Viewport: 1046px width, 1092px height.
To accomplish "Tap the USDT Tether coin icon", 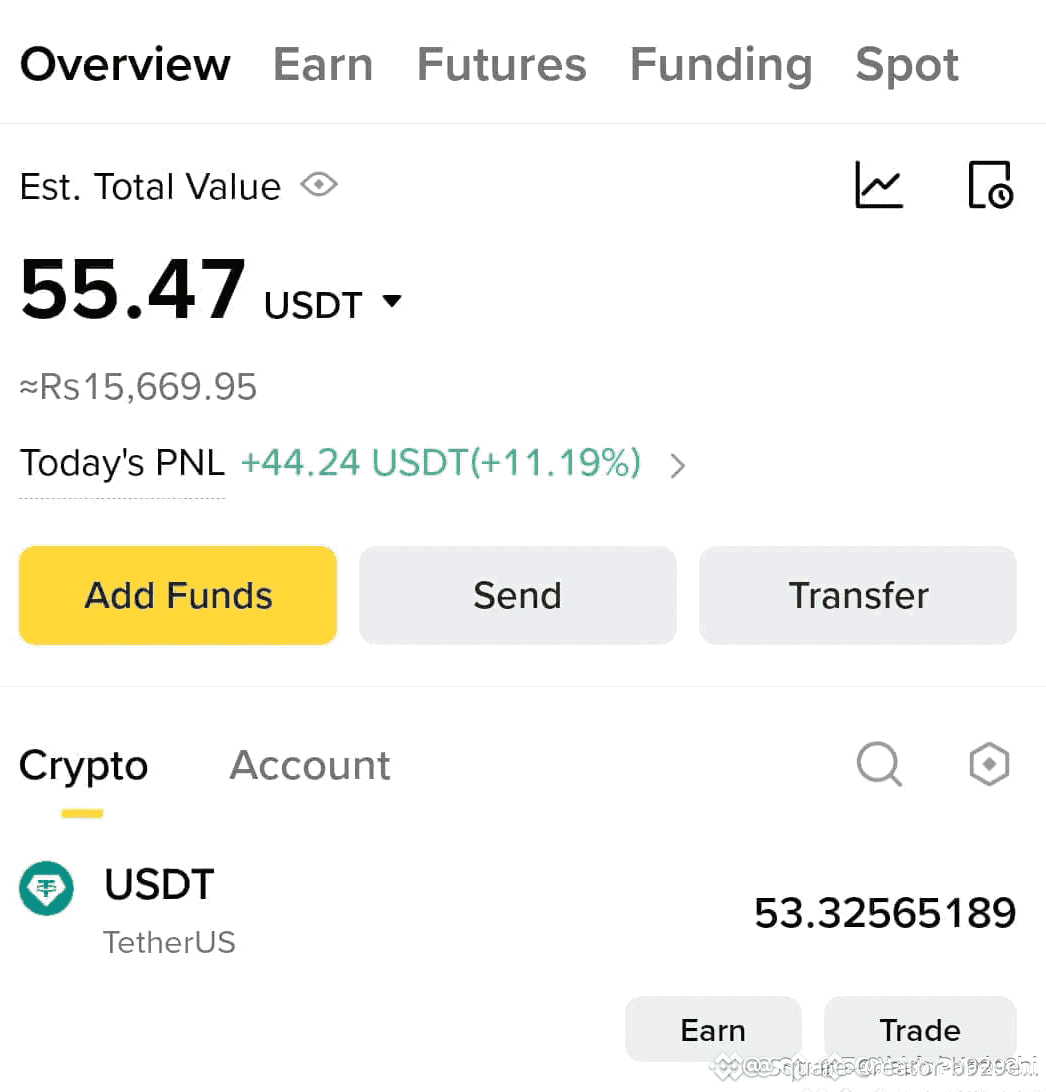I will (46, 888).
